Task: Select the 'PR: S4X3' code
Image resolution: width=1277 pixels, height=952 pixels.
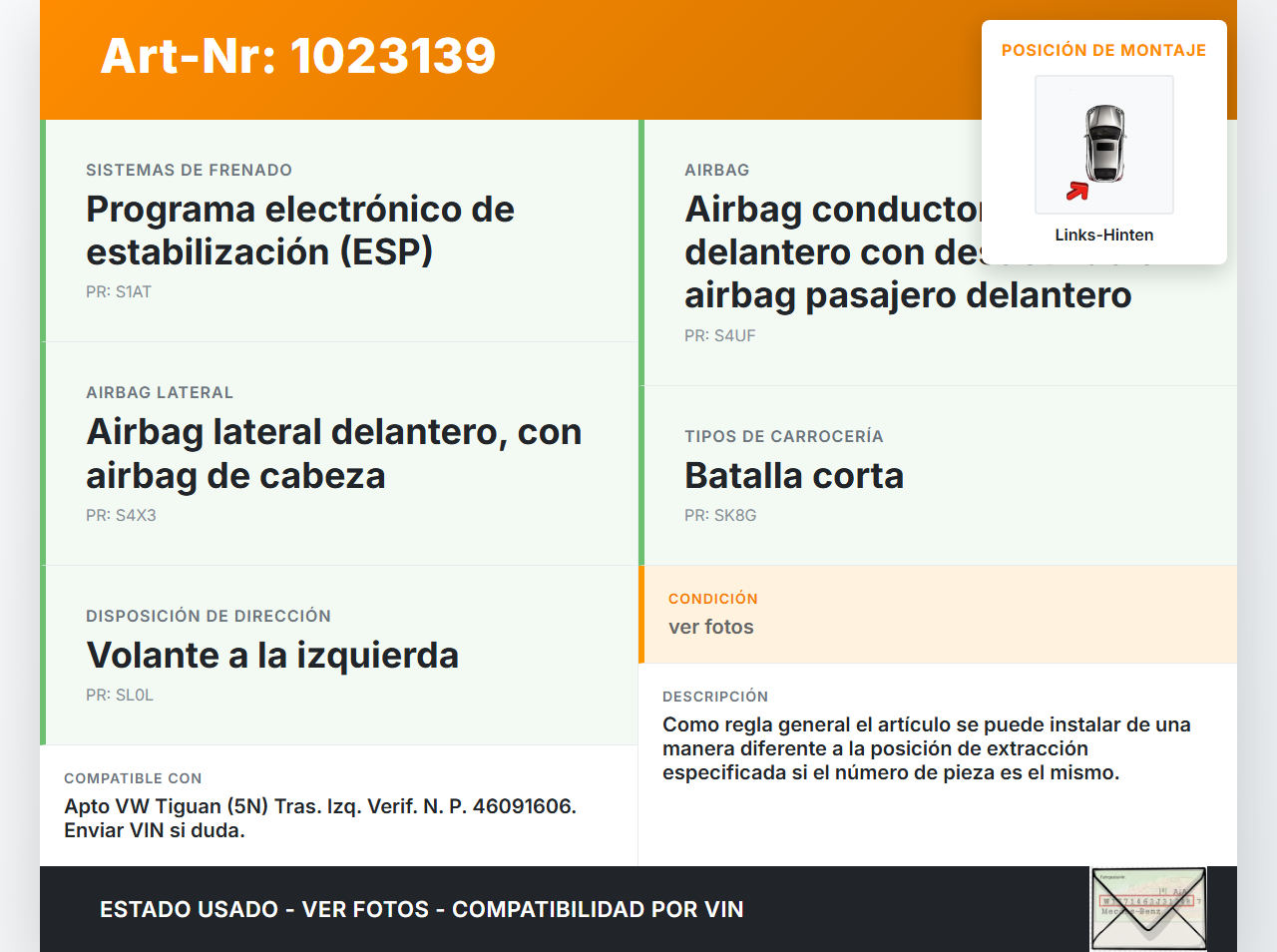Action: pos(121,516)
